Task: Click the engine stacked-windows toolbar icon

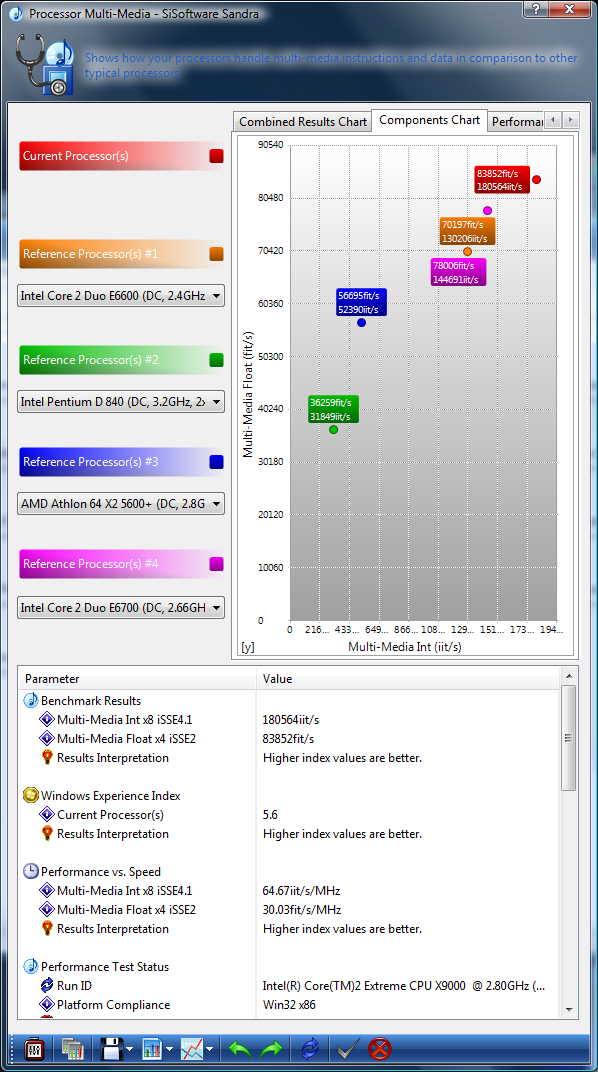Action: click(72, 1048)
